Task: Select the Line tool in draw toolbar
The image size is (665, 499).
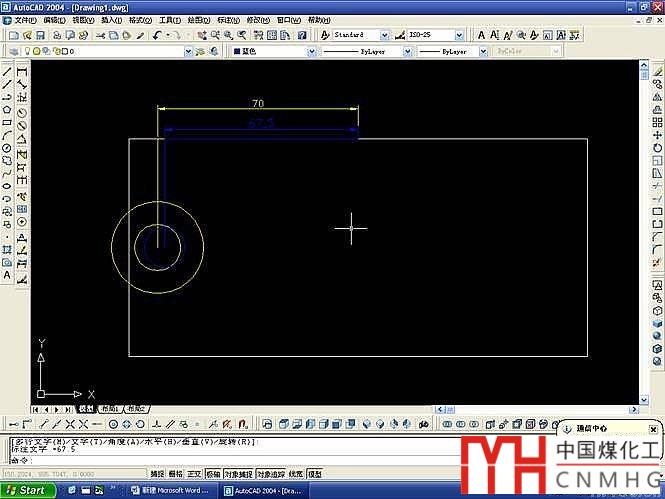Action: pyautogui.click(x=8, y=72)
